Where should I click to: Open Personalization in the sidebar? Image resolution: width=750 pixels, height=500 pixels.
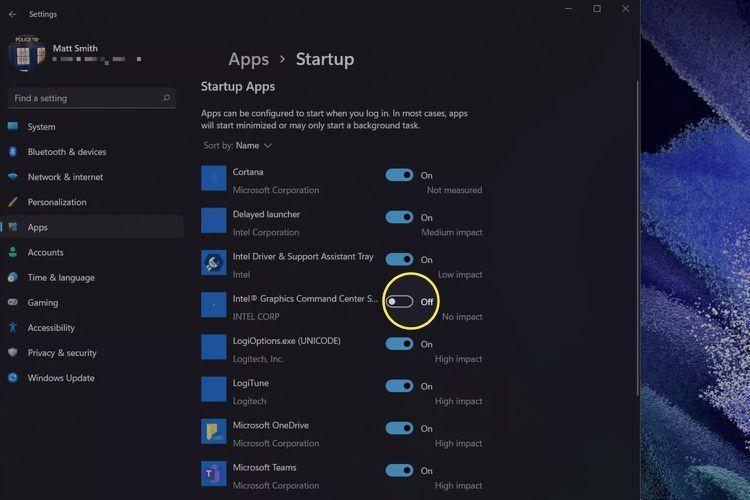coord(57,202)
